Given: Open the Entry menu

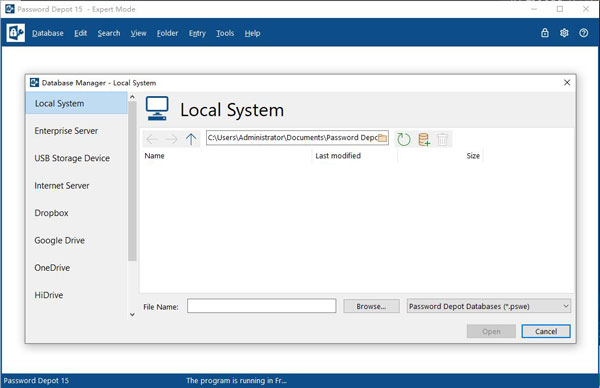Looking at the screenshot, I should 197,33.
